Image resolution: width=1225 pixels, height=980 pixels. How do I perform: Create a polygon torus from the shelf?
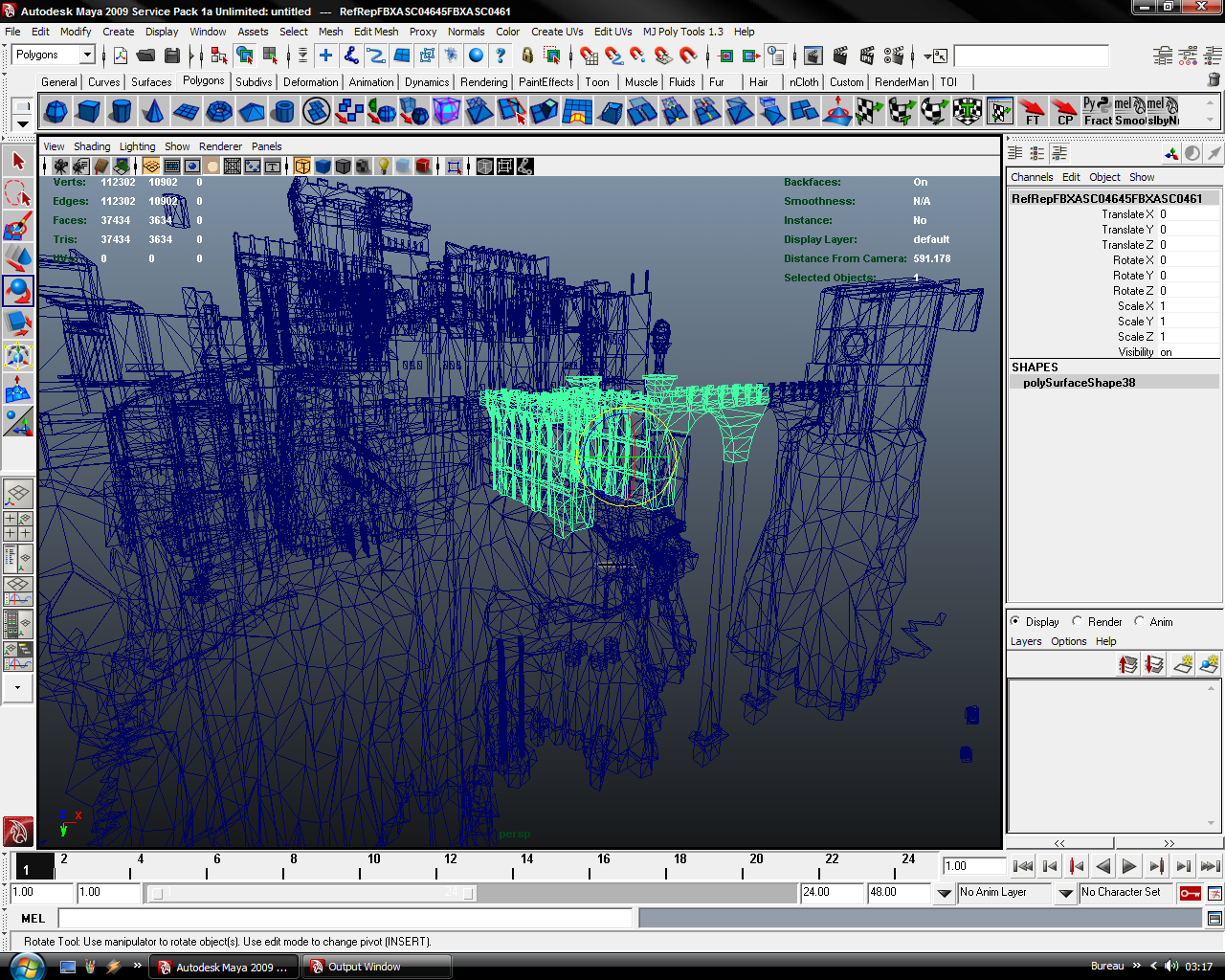[x=219, y=111]
